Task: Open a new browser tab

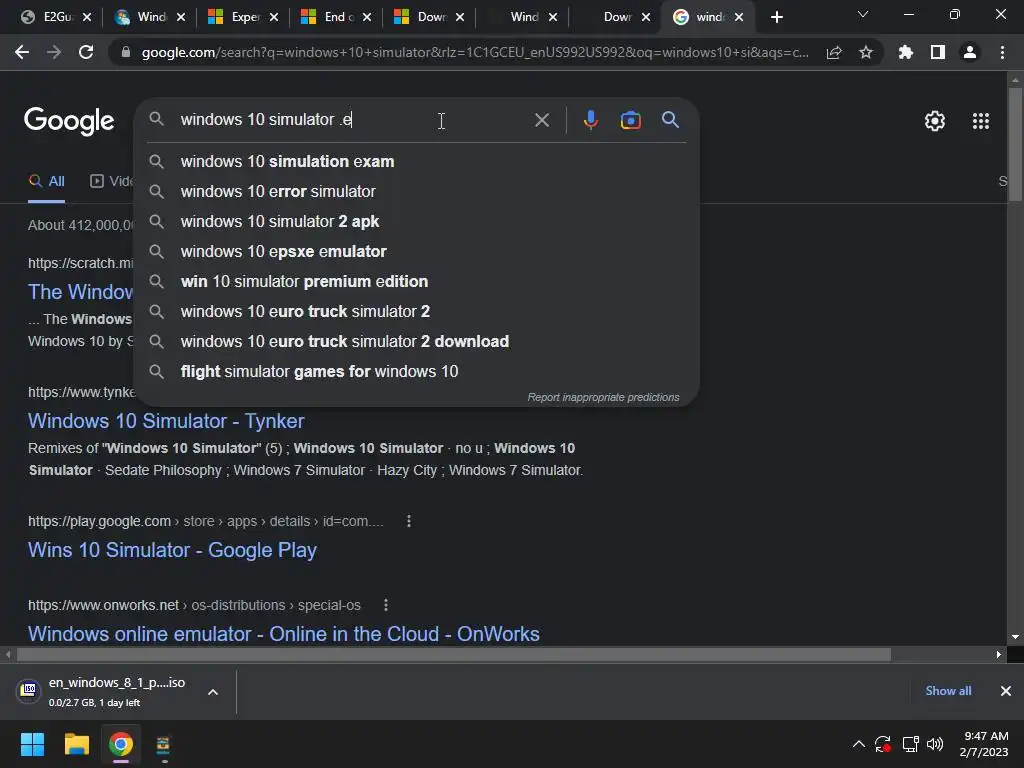Action: click(x=776, y=17)
